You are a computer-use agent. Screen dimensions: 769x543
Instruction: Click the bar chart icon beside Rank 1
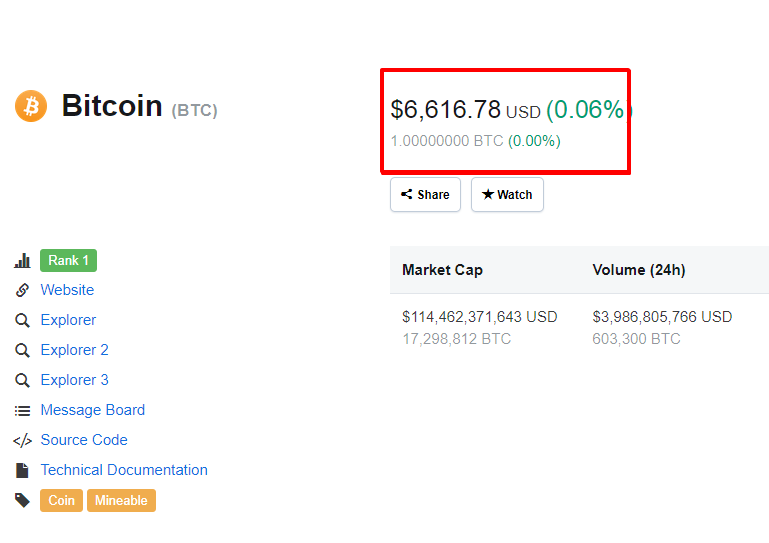click(22, 260)
